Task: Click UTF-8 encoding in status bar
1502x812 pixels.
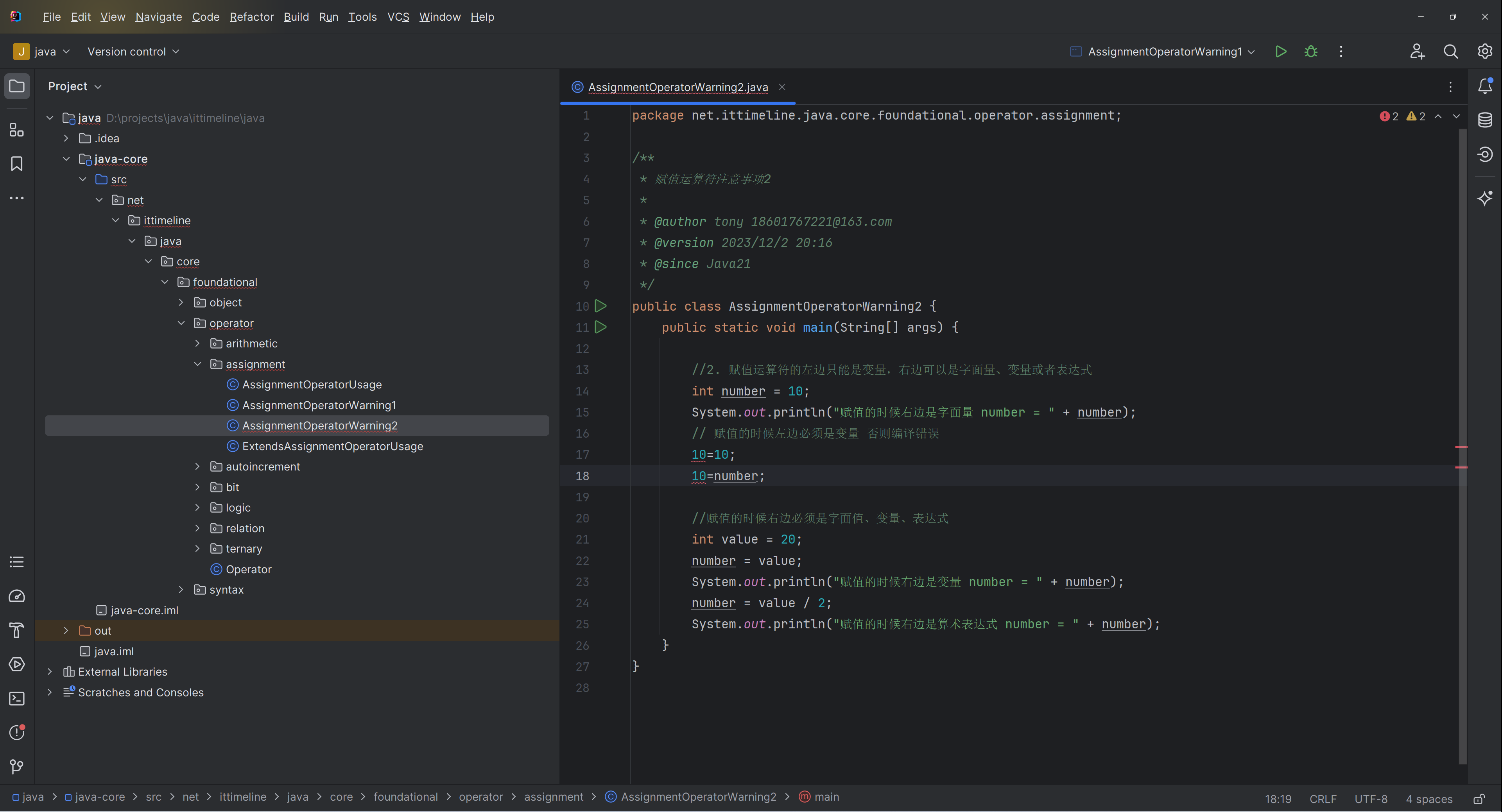Action: click(x=1371, y=799)
